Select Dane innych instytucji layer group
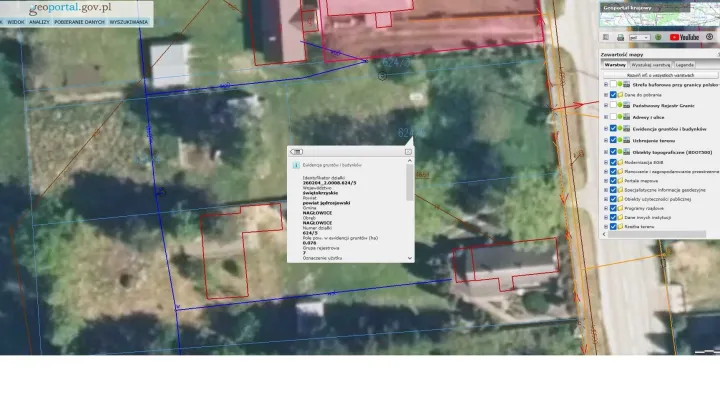Image resolution: width=720 pixels, height=420 pixels. point(647,218)
